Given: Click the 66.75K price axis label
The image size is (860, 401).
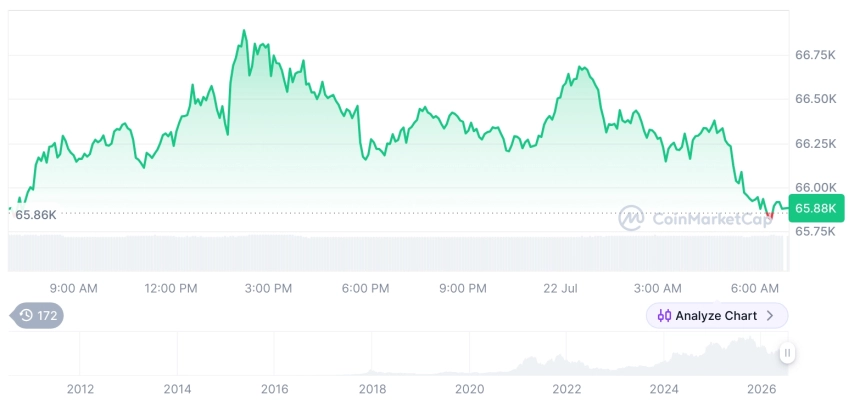Looking at the screenshot, I should coord(816,55).
